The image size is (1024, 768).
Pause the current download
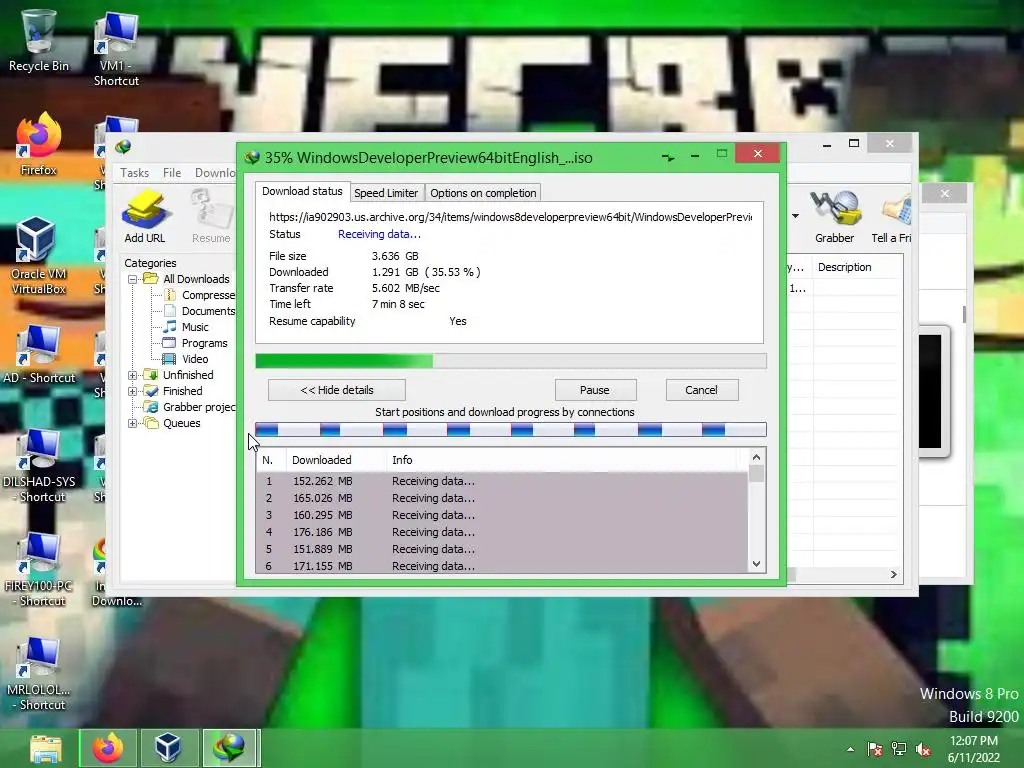pos(595,390)
